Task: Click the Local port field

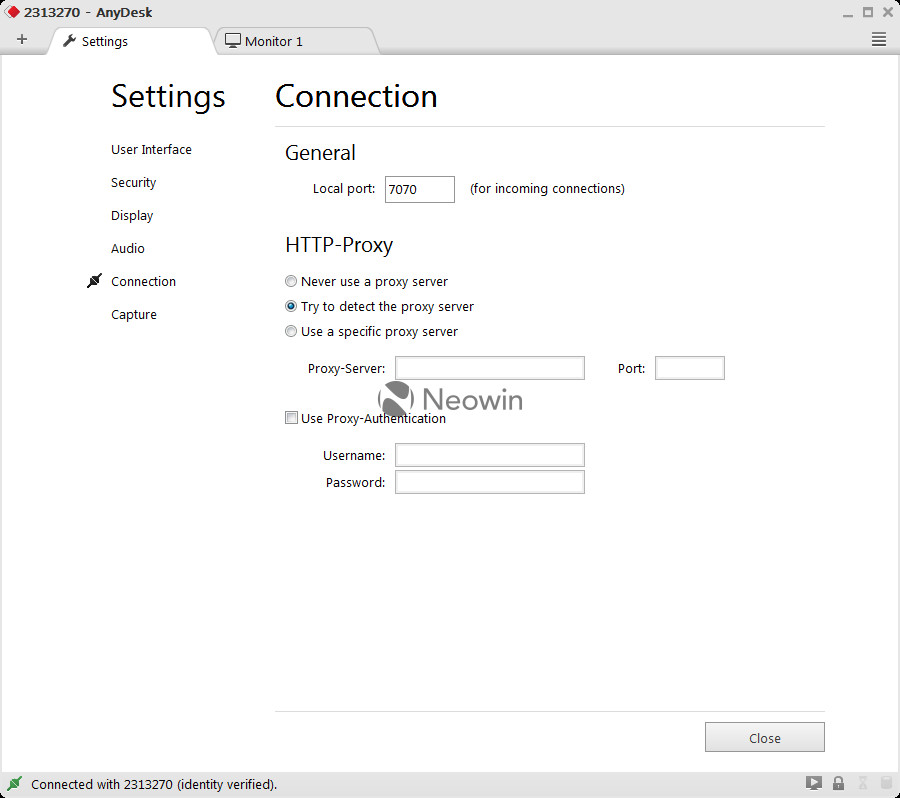Action: click(x=420, y=189)
